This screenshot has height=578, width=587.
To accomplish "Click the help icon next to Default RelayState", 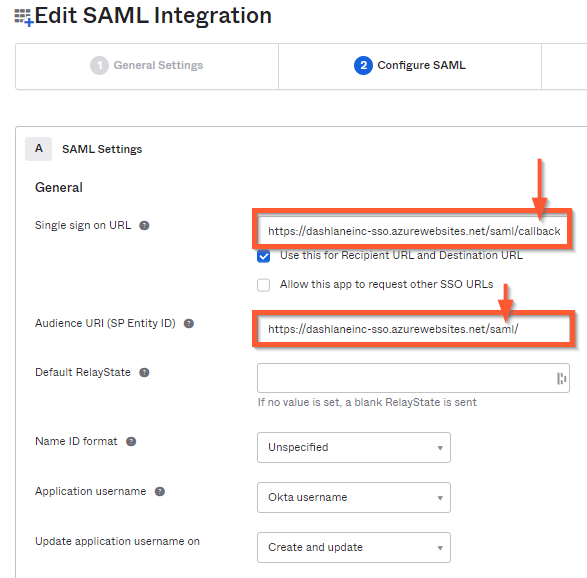I will 144,372.
